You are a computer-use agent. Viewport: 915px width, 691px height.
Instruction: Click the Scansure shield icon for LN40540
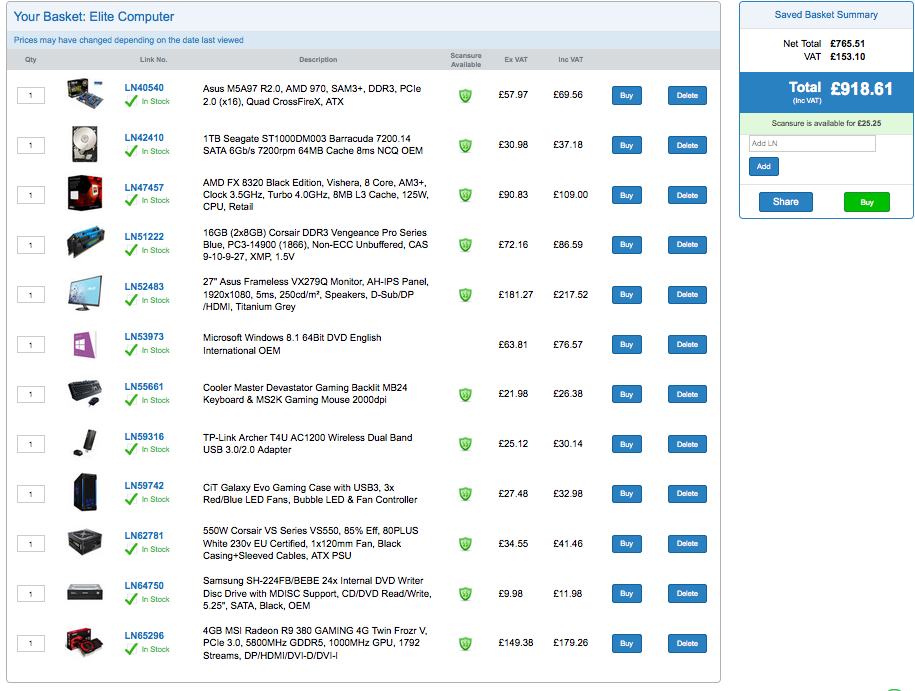[x=465, y=95]
